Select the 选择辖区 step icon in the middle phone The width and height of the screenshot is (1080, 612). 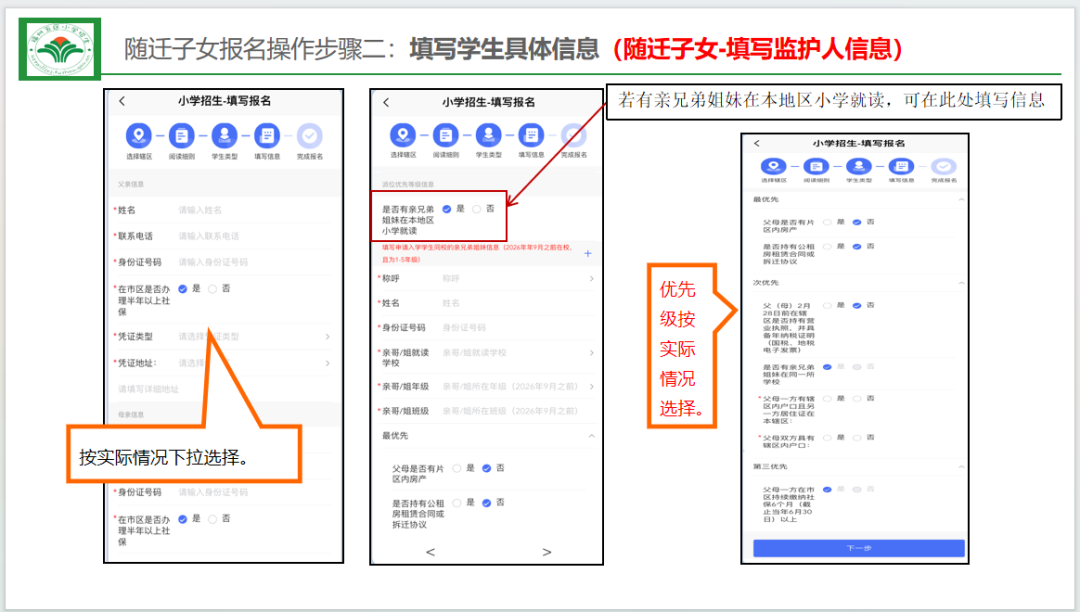pyautogui.click(x=403, y=135)
